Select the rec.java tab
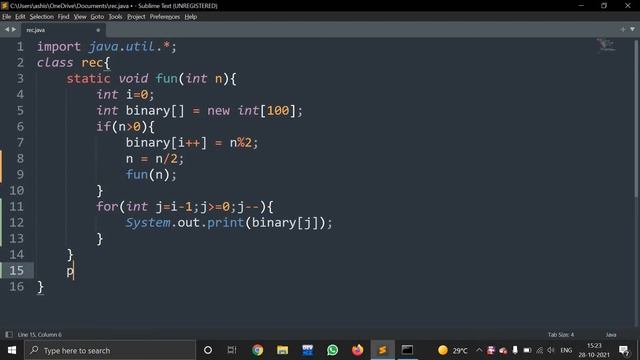The height and width of the screenshot is (360, 640). tap(63, 30)
